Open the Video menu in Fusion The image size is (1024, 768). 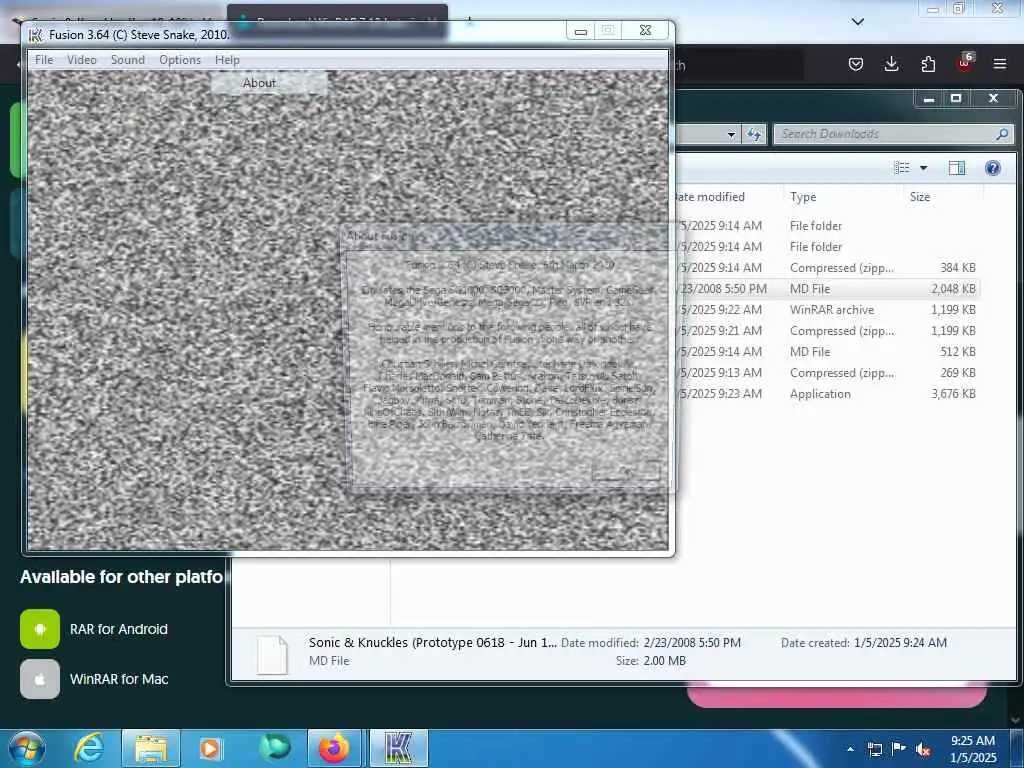click(82, 60)
